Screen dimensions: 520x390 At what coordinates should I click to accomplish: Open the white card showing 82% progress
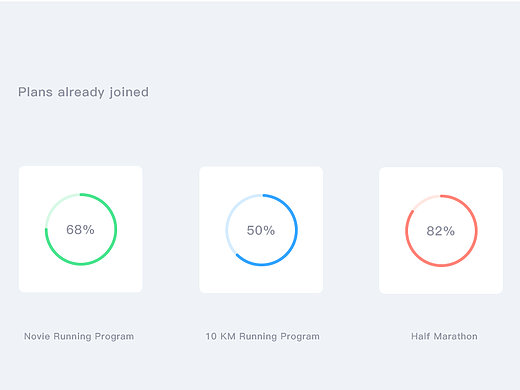click(441, 230)
